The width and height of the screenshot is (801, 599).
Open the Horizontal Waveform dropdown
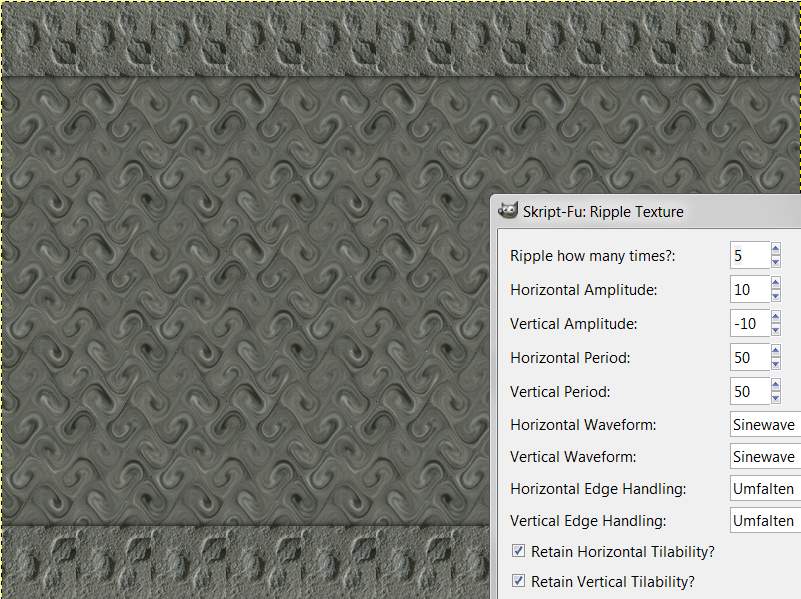click(x=765, y=424)
